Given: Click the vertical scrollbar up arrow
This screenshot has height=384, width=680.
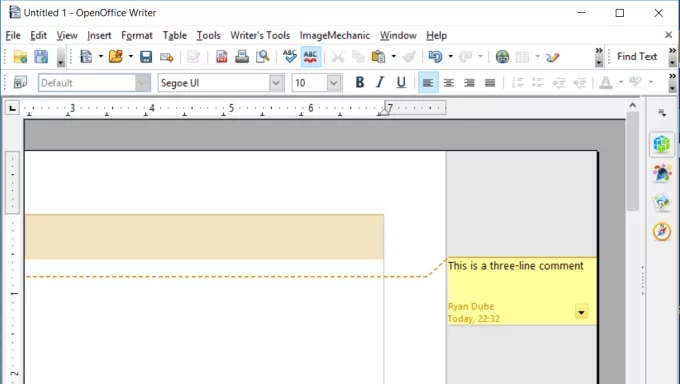Looking at the screenshot, I should (x=632, y=105).
